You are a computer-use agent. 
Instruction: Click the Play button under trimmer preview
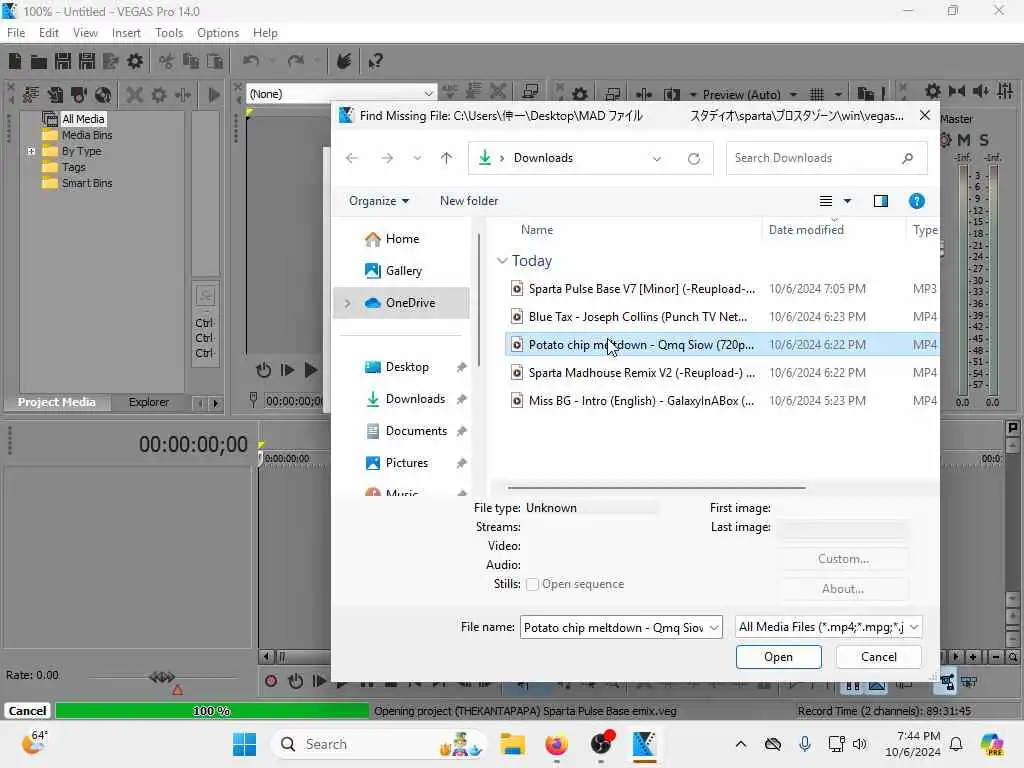coord(311,370)
